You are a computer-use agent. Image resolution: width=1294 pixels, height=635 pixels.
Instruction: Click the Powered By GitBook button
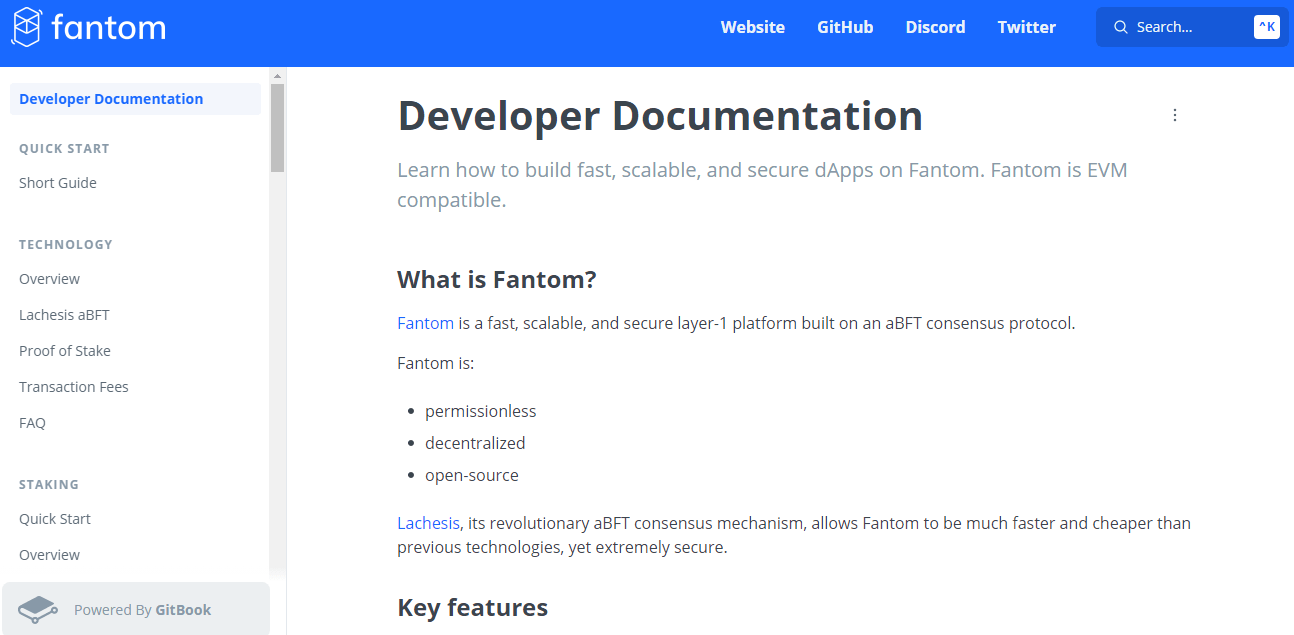(136, 609)
